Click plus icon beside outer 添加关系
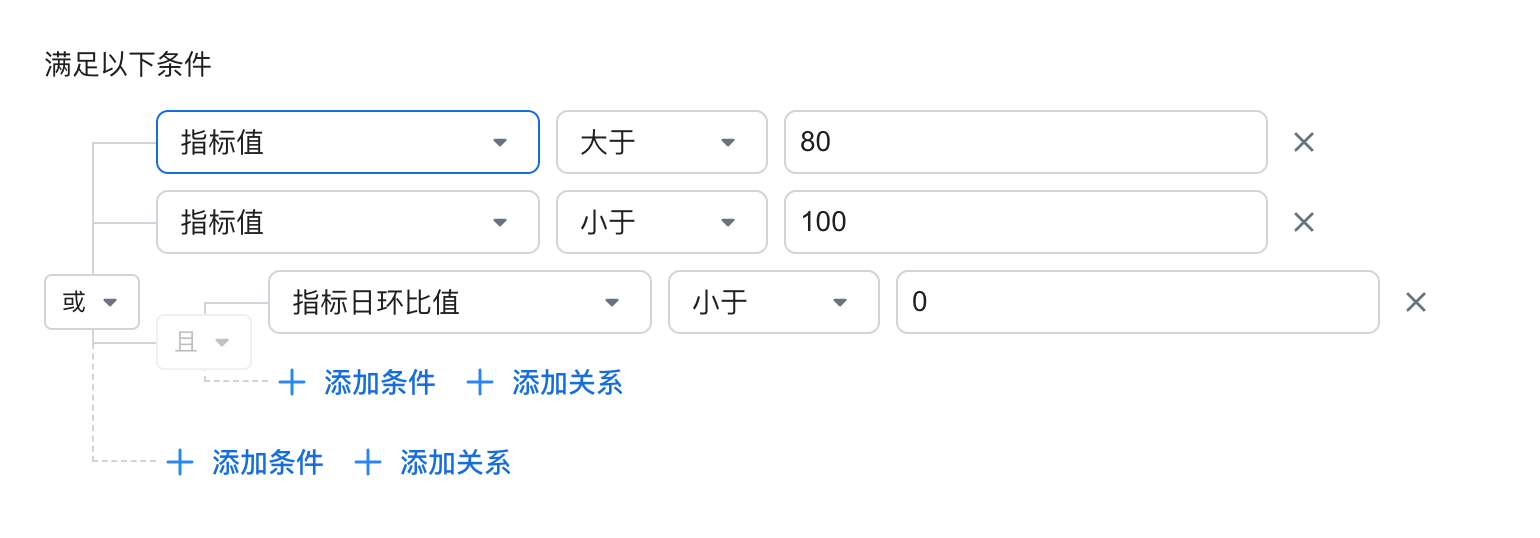 click(368, 462)
